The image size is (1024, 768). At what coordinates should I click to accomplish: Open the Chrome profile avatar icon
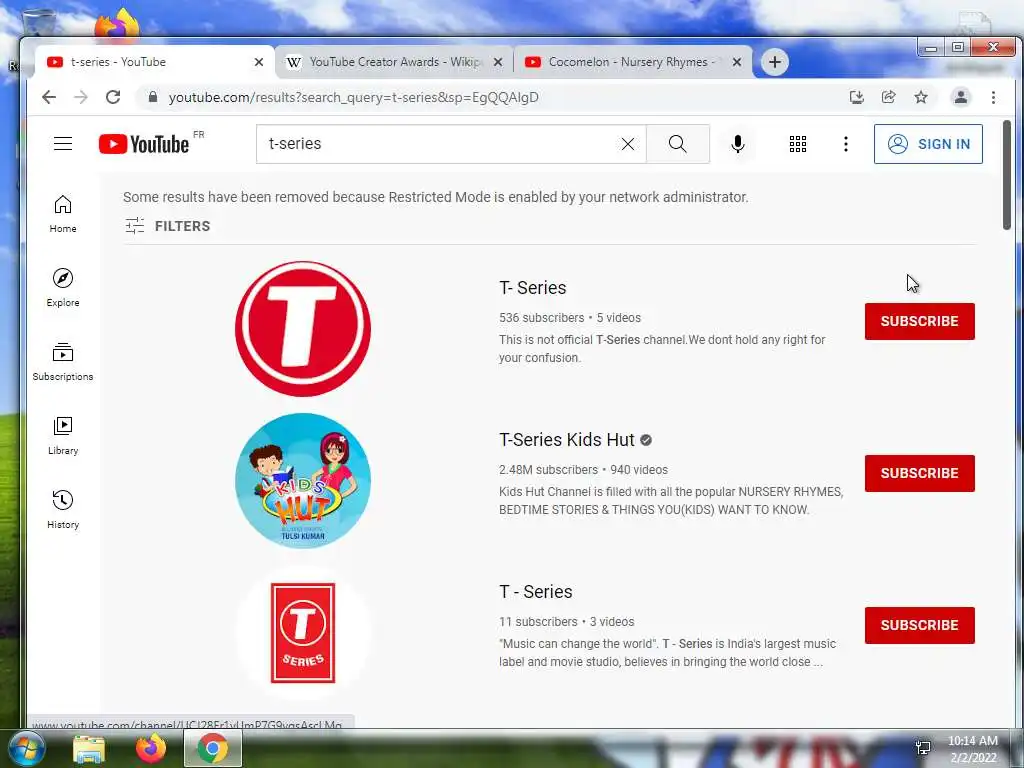[961, 97]
